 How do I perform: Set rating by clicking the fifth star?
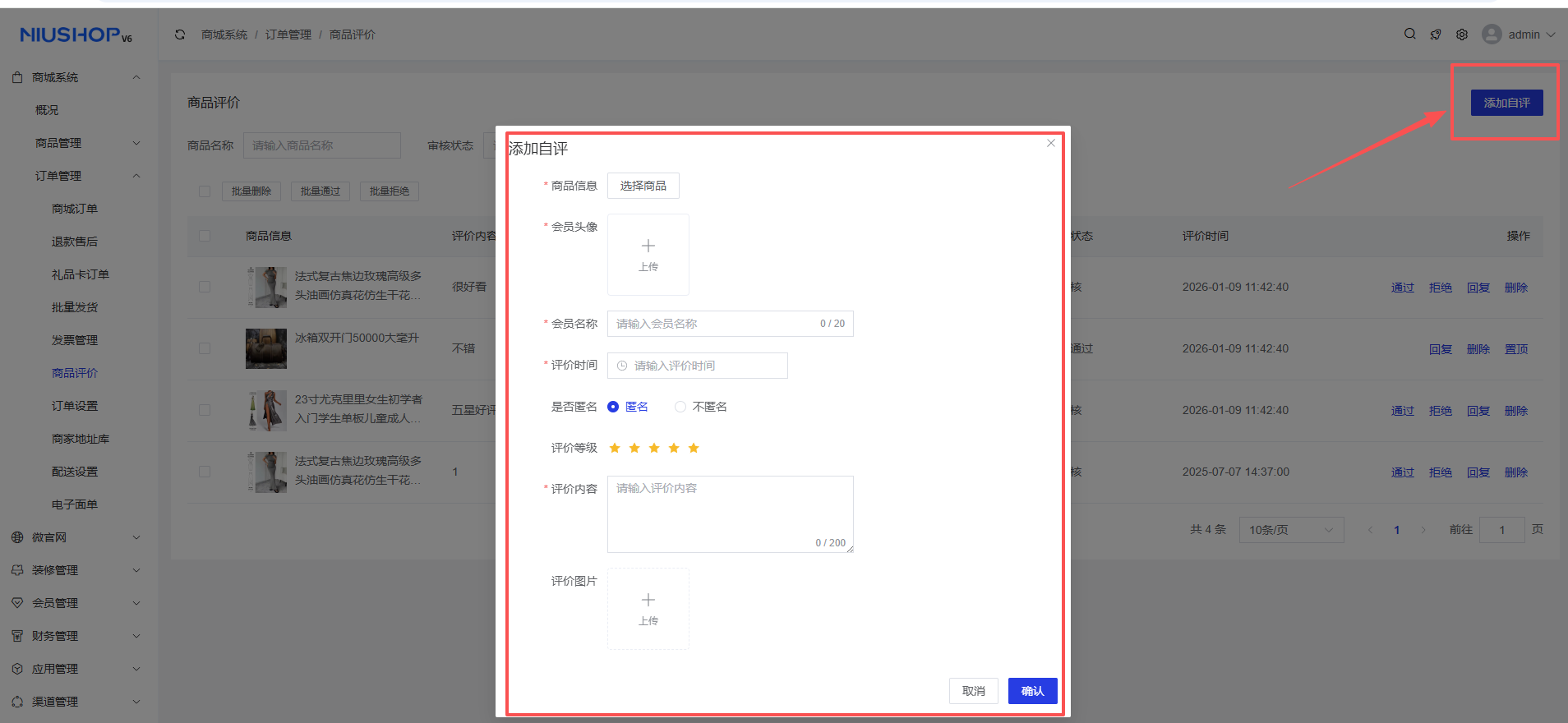694,448
